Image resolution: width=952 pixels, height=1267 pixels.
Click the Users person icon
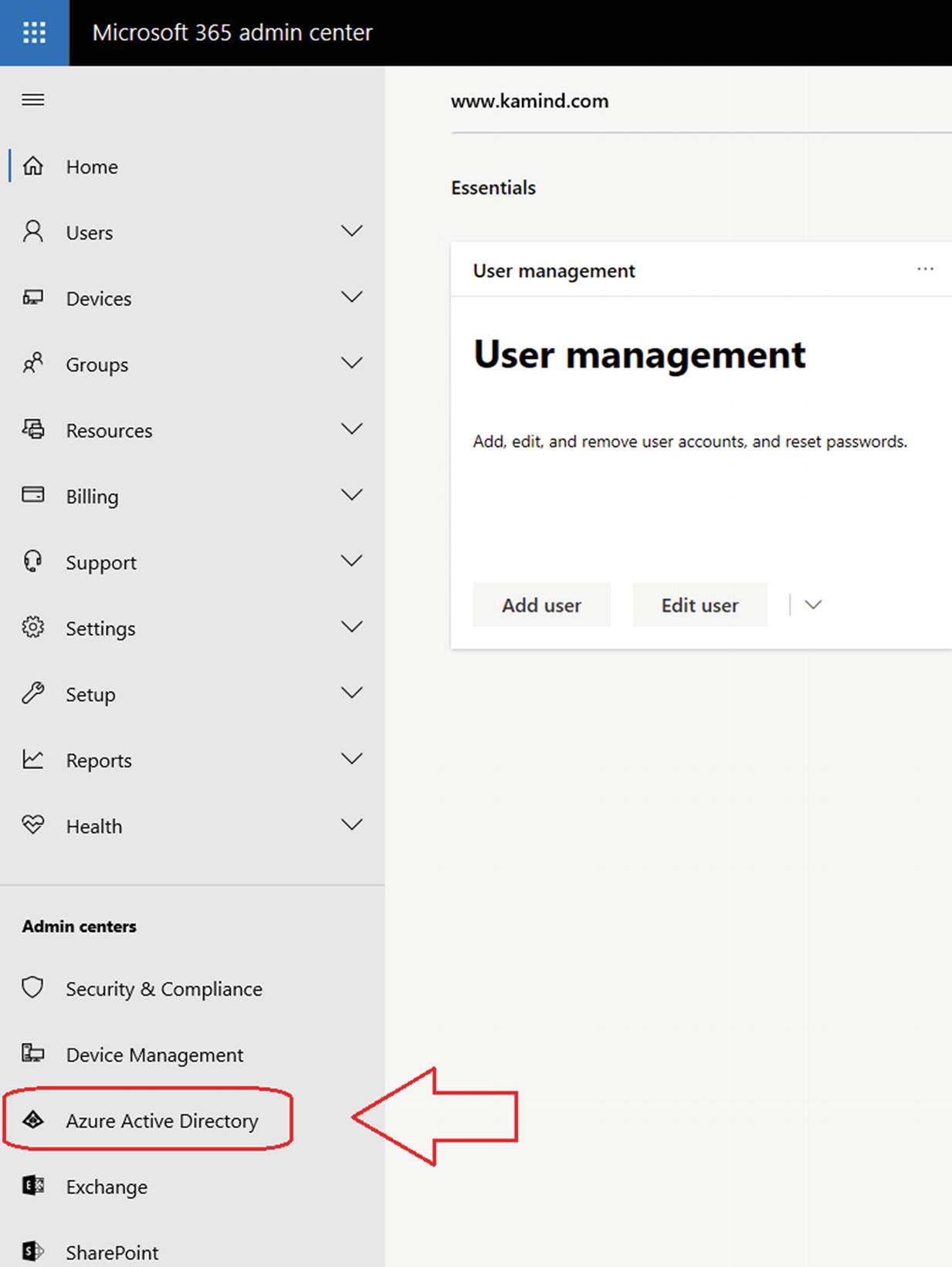point(33,232)
